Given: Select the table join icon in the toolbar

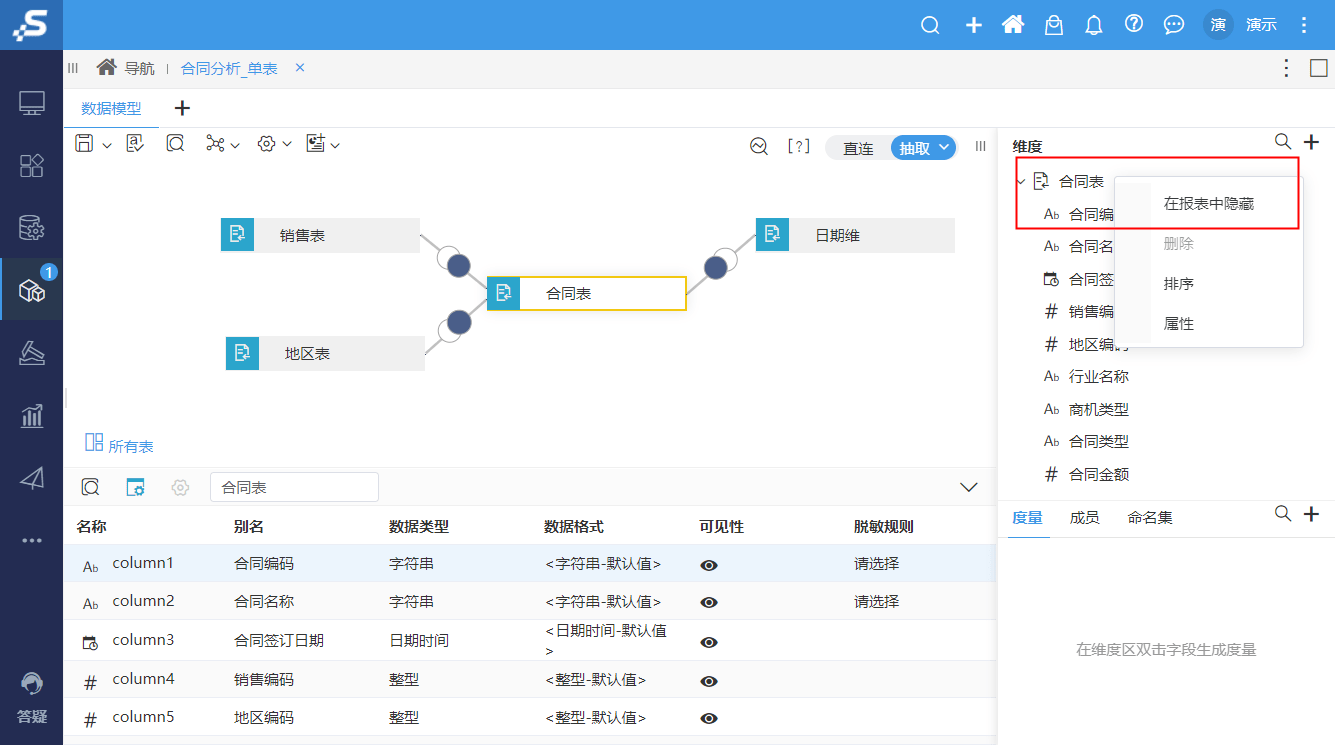Looking at the screenshot, I should [214, 143].
